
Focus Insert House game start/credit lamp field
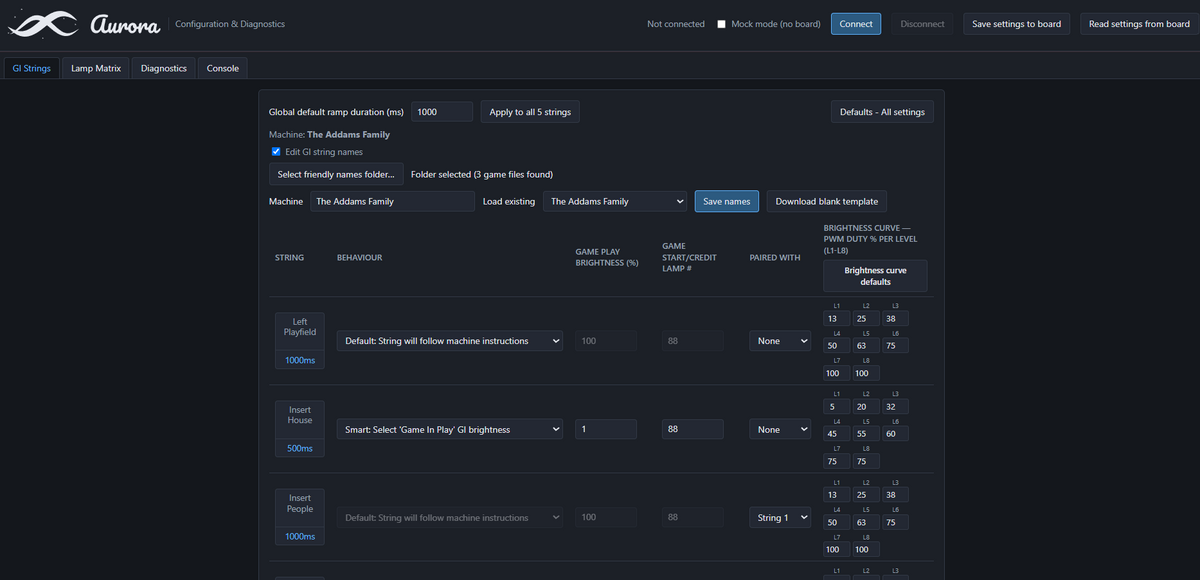tap(693, 429)
